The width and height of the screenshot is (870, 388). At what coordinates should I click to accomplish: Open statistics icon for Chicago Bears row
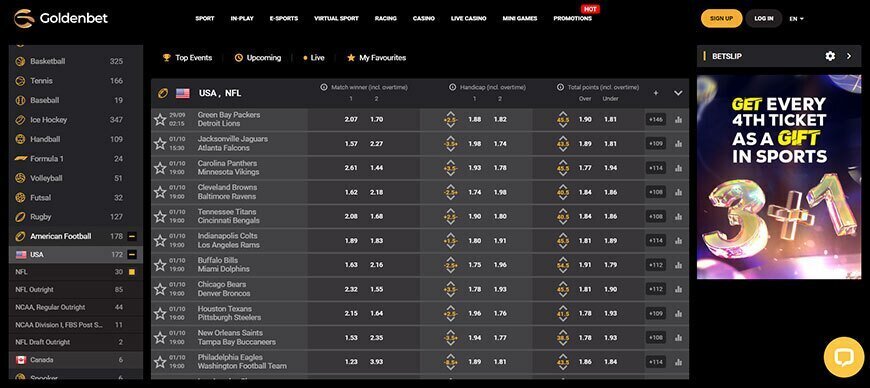click(x=678, y=289)
